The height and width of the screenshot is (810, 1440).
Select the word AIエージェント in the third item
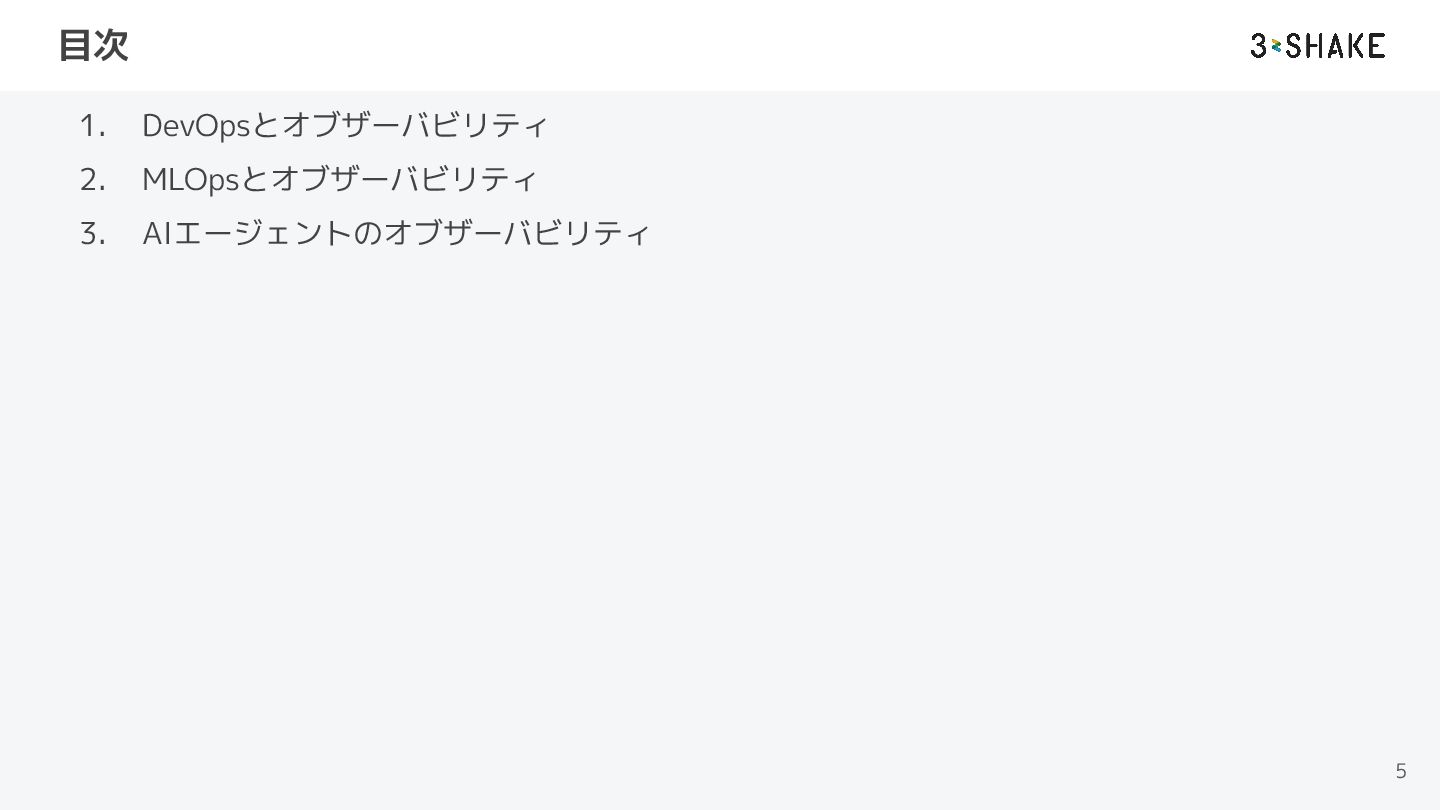pos(248,233)
